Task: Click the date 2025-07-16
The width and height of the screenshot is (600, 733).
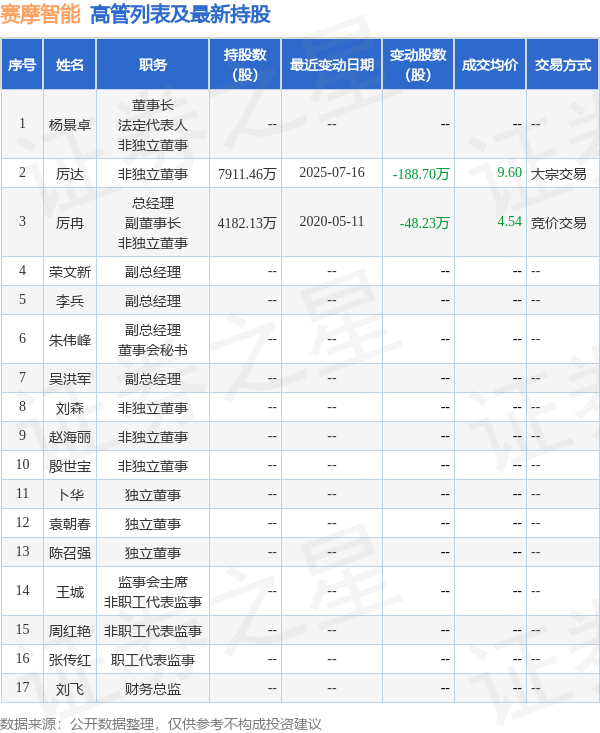Action: (x=332, y=172)
